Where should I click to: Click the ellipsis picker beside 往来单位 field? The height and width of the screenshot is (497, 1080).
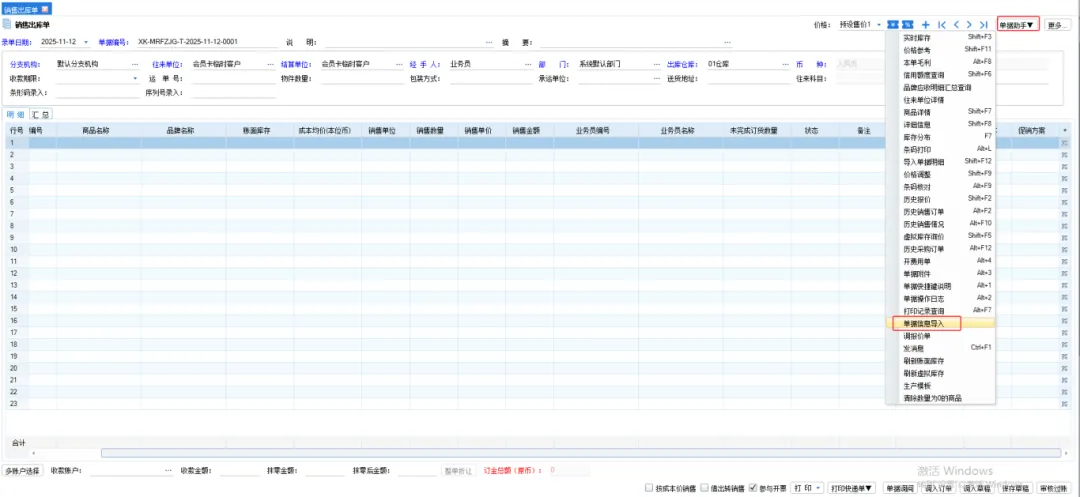pyautogui.click(x=270, y=64)
